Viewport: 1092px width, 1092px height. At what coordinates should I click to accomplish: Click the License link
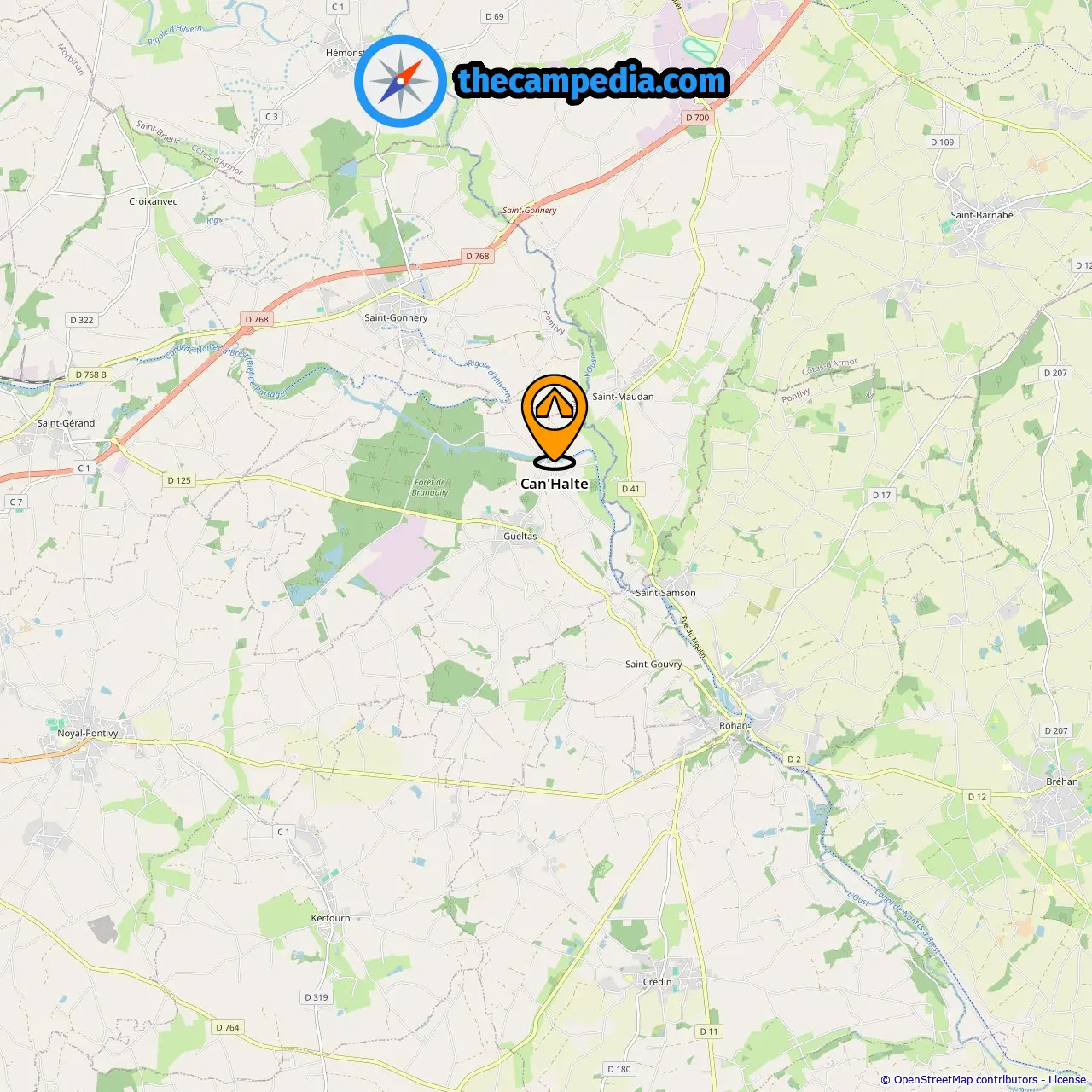click(1067, 1079)
